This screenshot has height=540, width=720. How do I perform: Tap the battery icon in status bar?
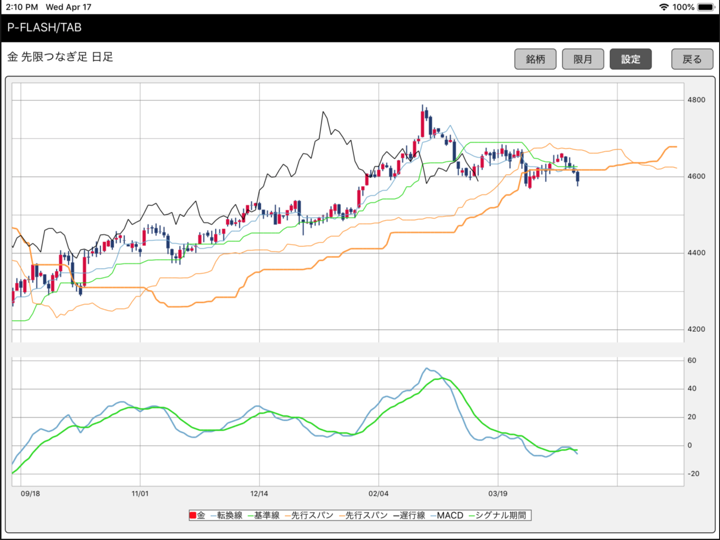pos(706,7)
